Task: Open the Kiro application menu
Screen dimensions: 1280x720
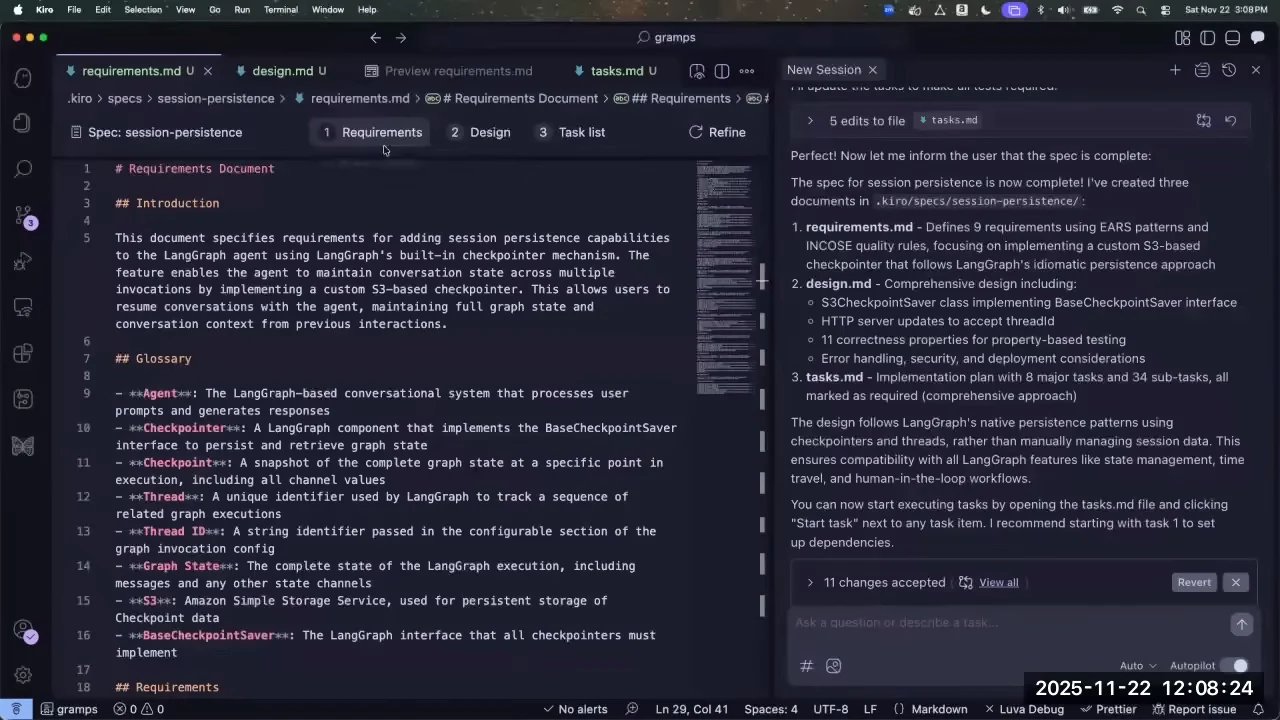Action: 44,10
